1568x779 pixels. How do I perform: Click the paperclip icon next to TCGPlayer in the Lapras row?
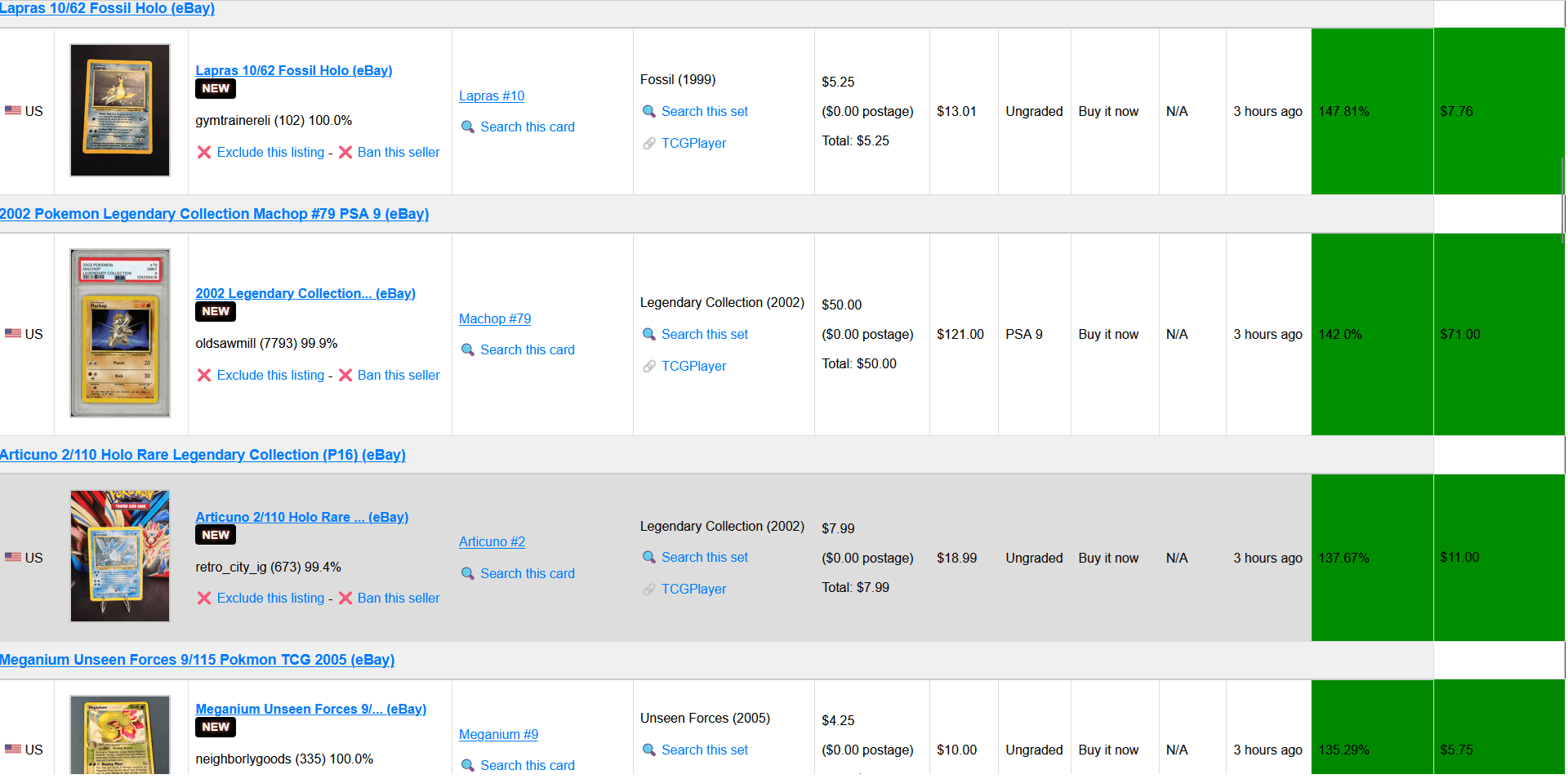650,143
